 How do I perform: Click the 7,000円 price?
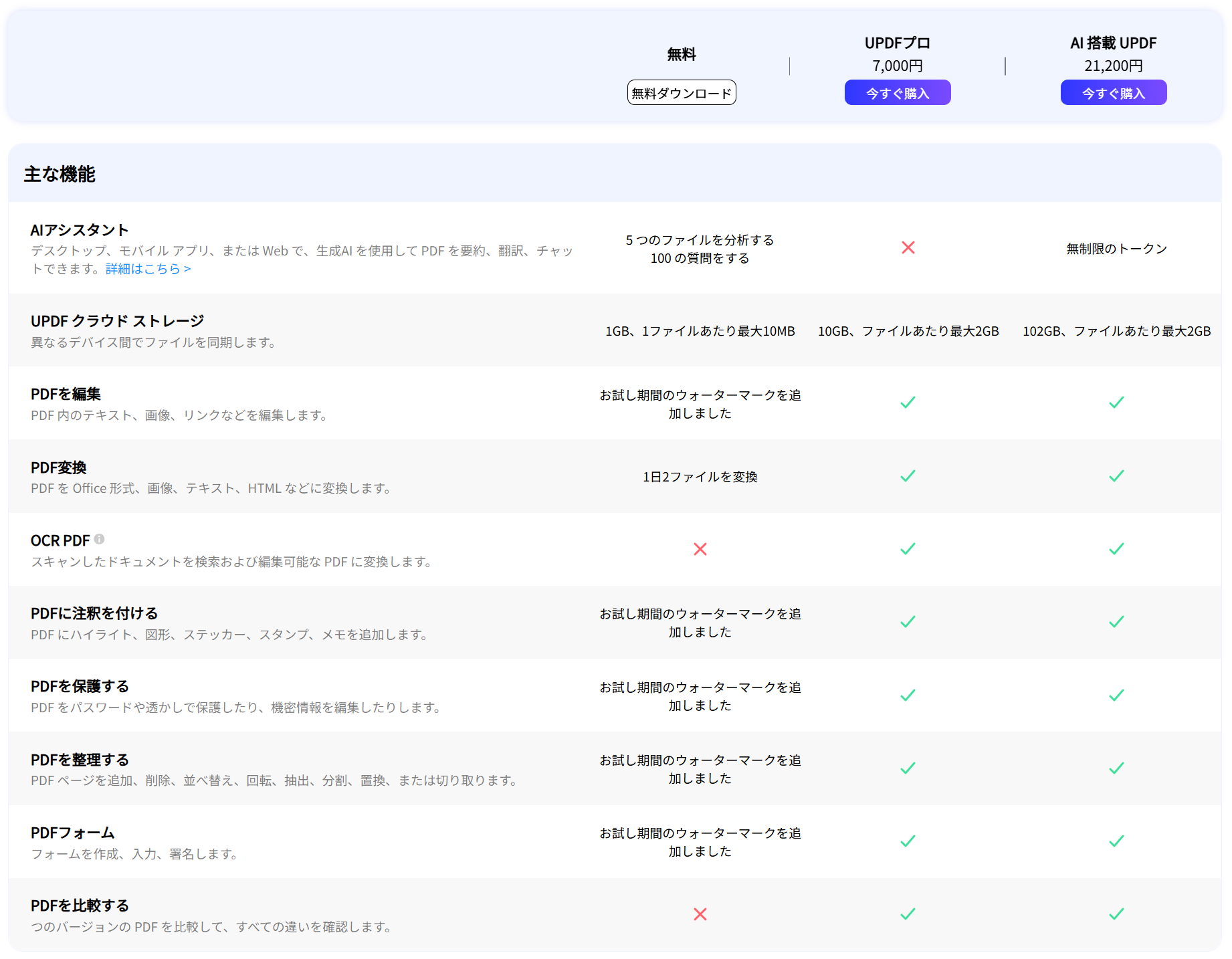[x=898, y=66]
